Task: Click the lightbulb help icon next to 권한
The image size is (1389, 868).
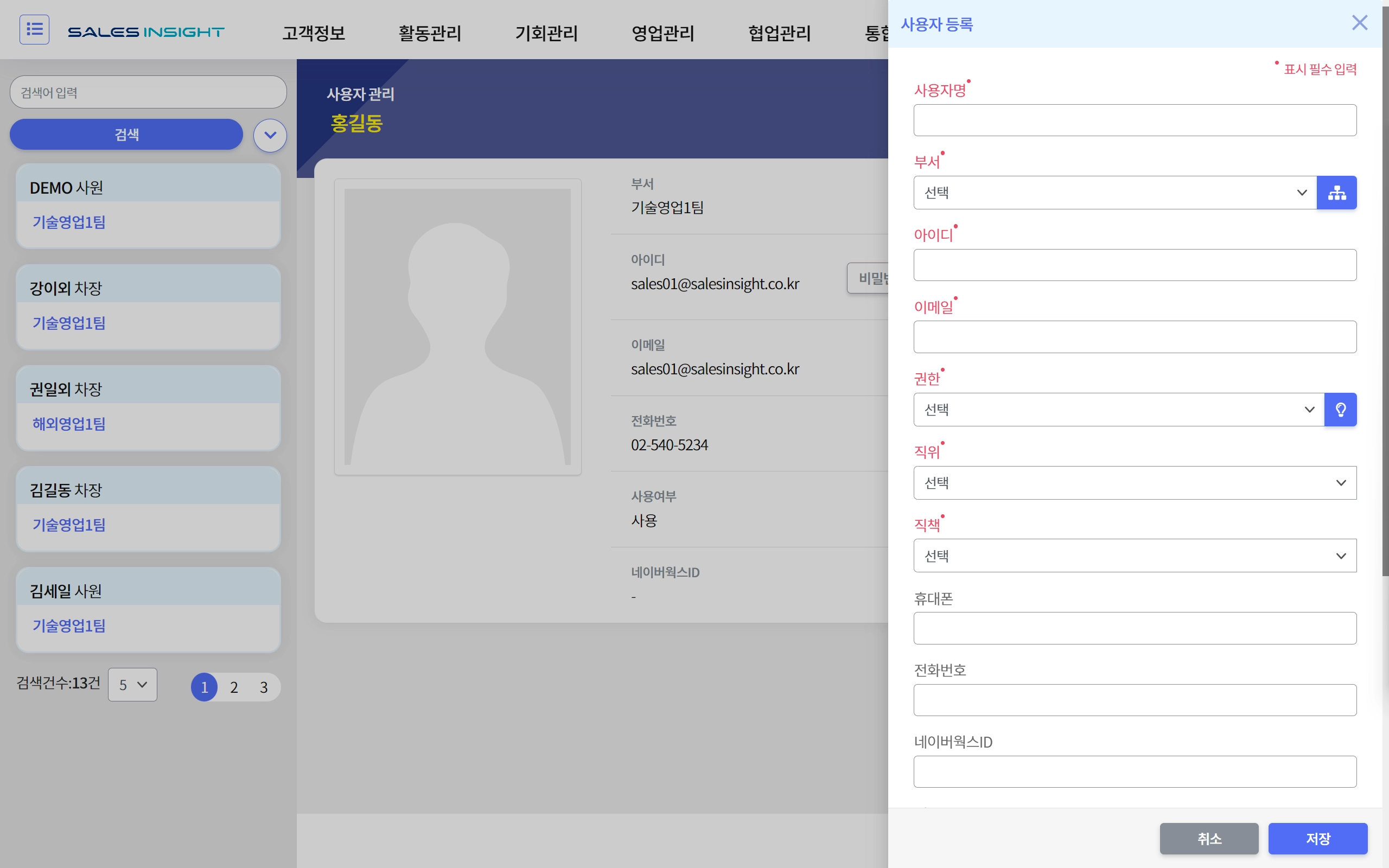Action: [x=1340, y=410]
